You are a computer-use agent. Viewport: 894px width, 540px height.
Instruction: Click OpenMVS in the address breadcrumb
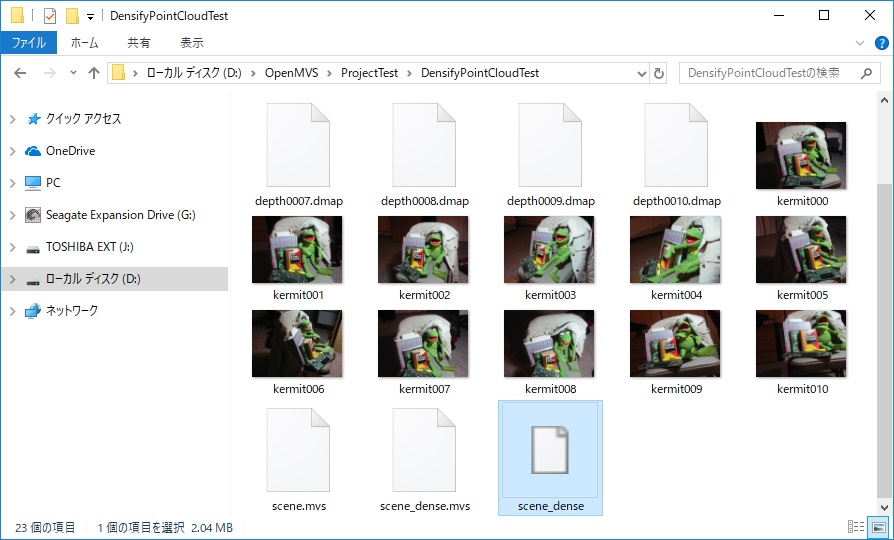point(291,73)
